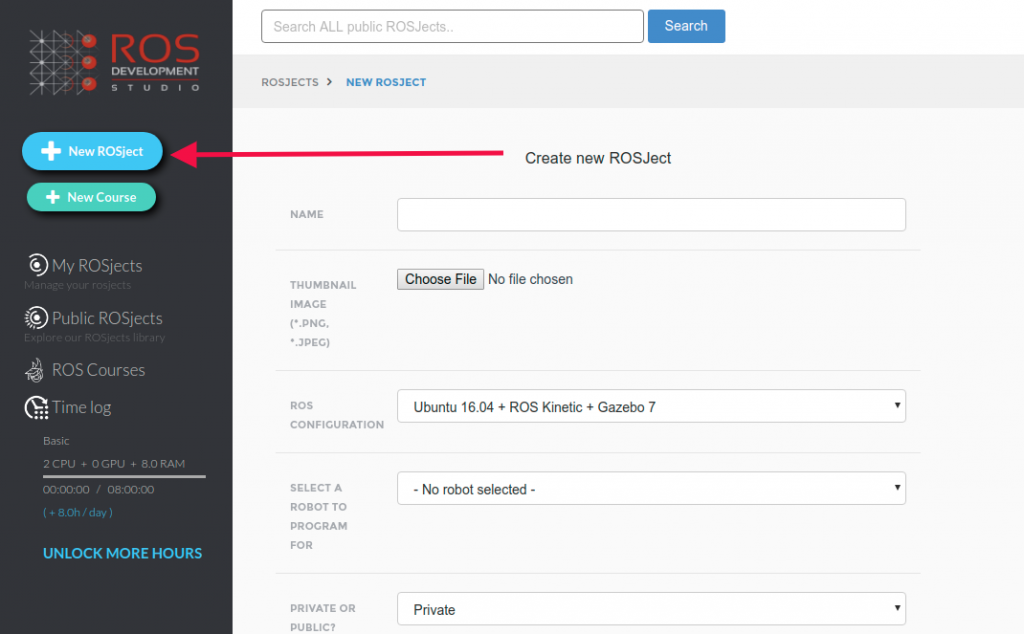The width and height of the screenshot is (1024, 634).
Task: Click the '+ 8.0h / day' text
Action: click(x=78, y=513)
